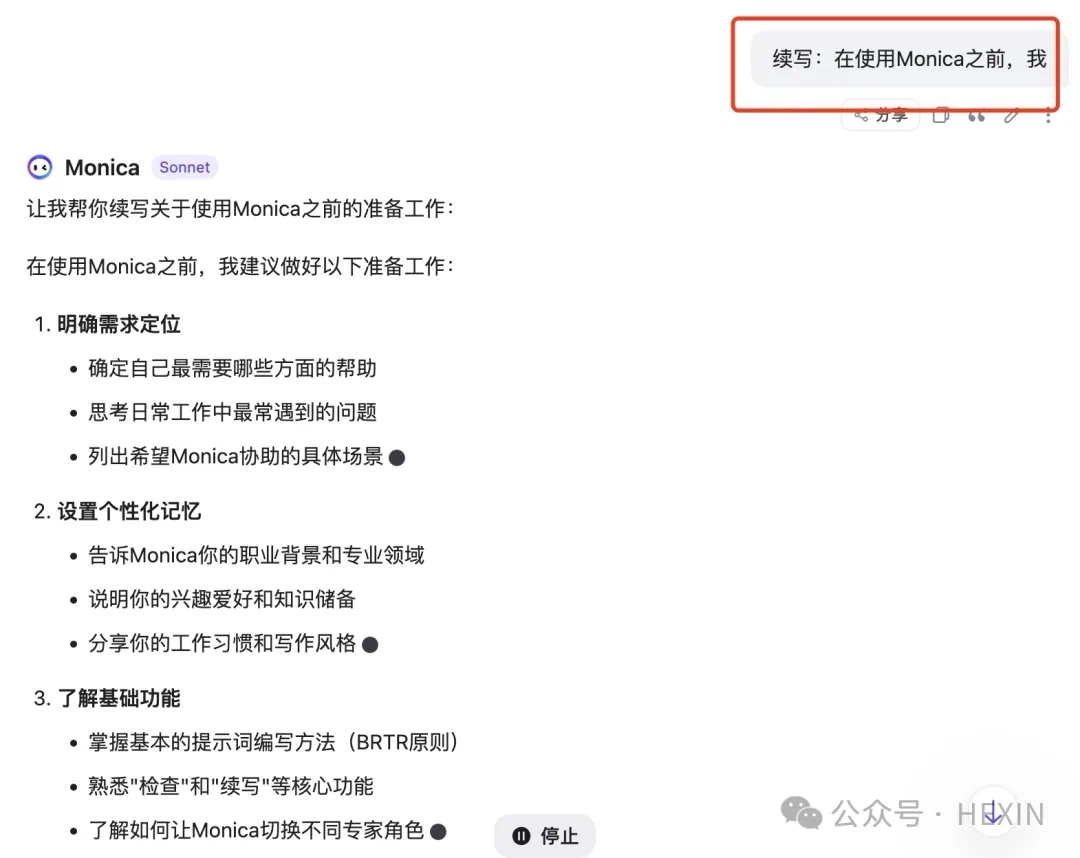Click the 公众号 watermark text
The image size is (1080, 858).
click(877, 814)
